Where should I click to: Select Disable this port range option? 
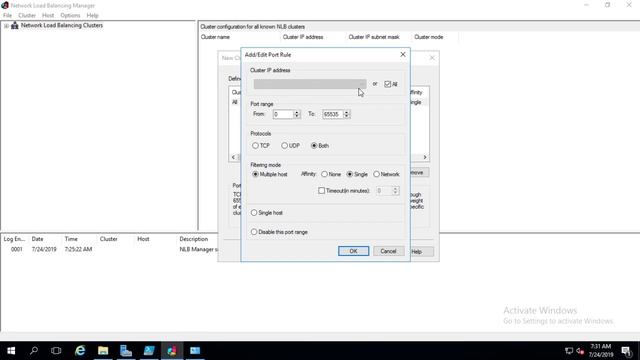click(x=254, y=232)
